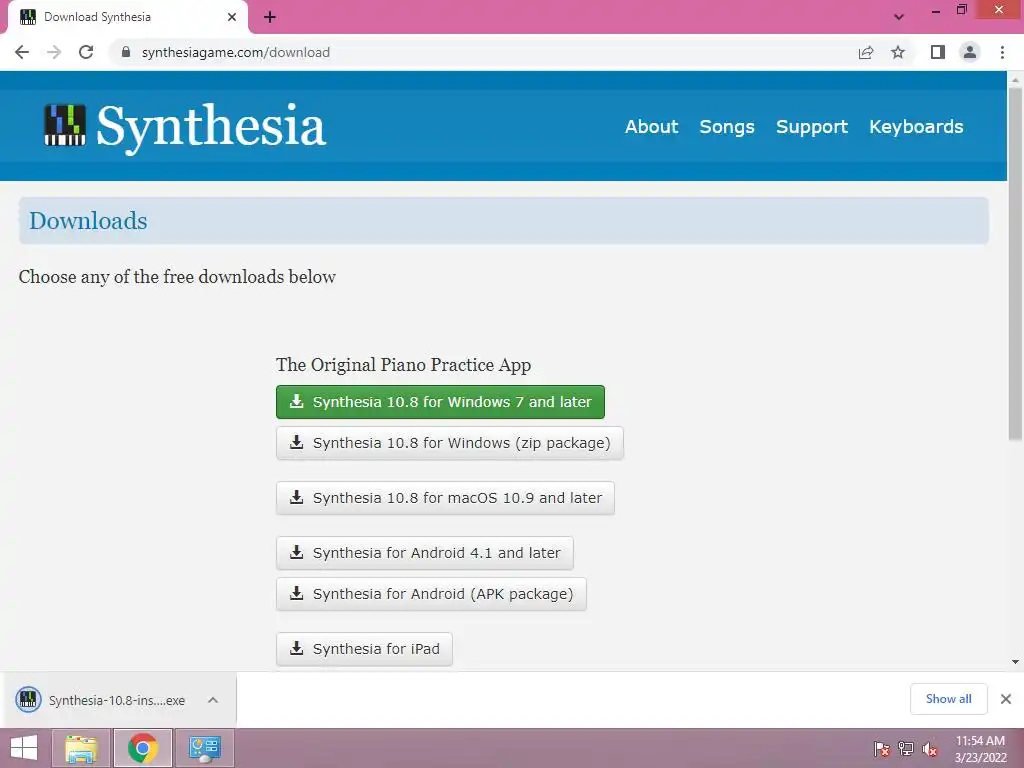Open the Songs page
Viewport: 1024px width, 768px height.
coord(727,126)
